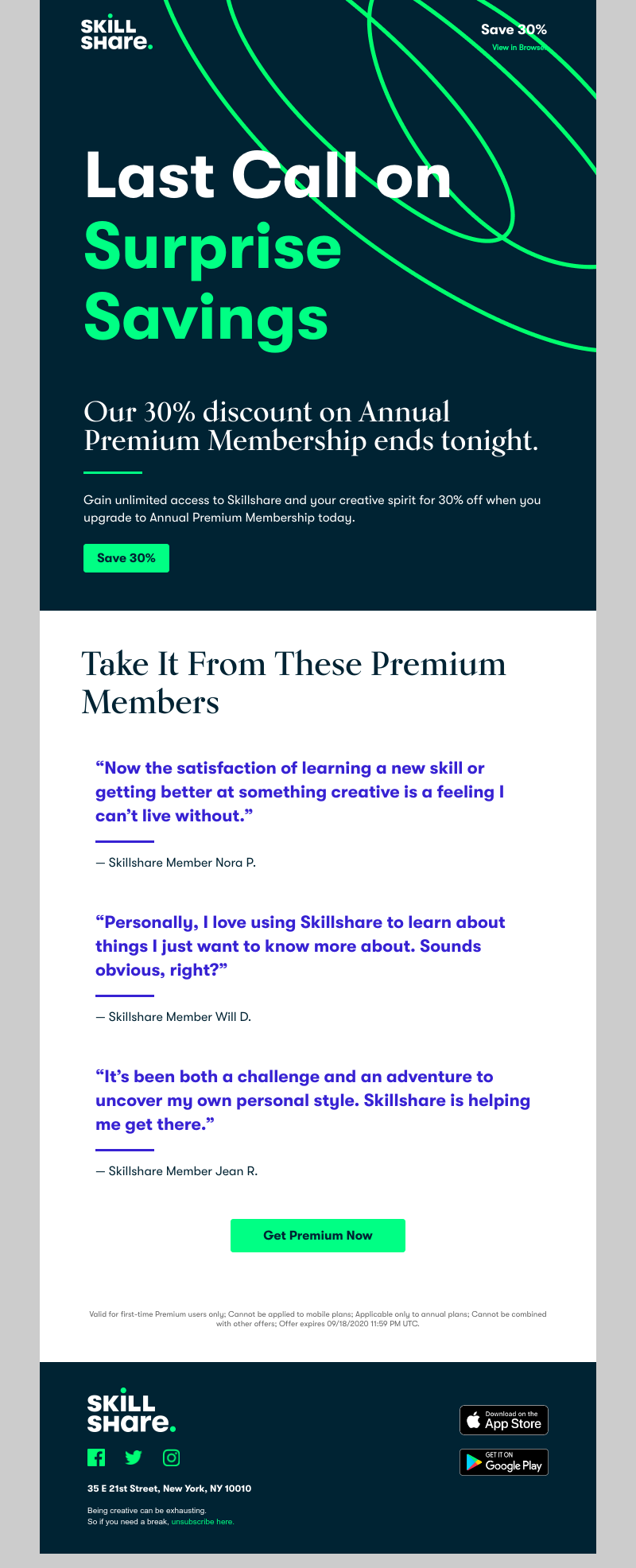Click the testimonial about learning things, Sounds obvious

[x=300, y=946]
